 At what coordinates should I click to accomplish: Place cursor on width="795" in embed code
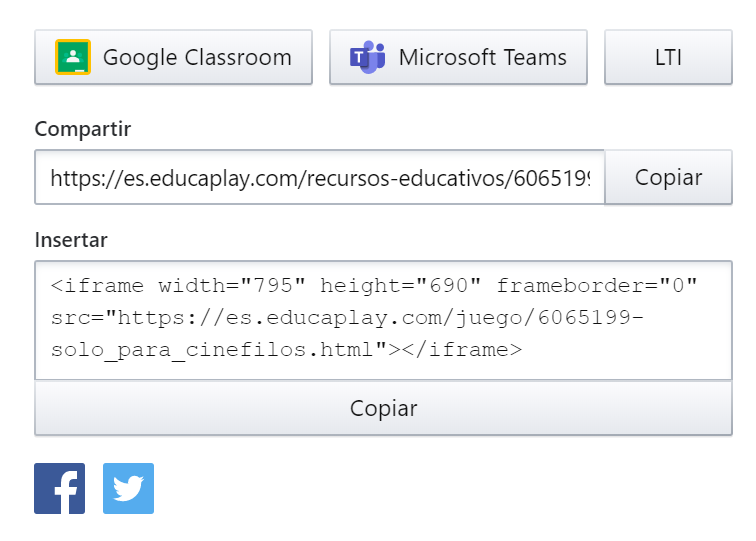pos(232,286)
